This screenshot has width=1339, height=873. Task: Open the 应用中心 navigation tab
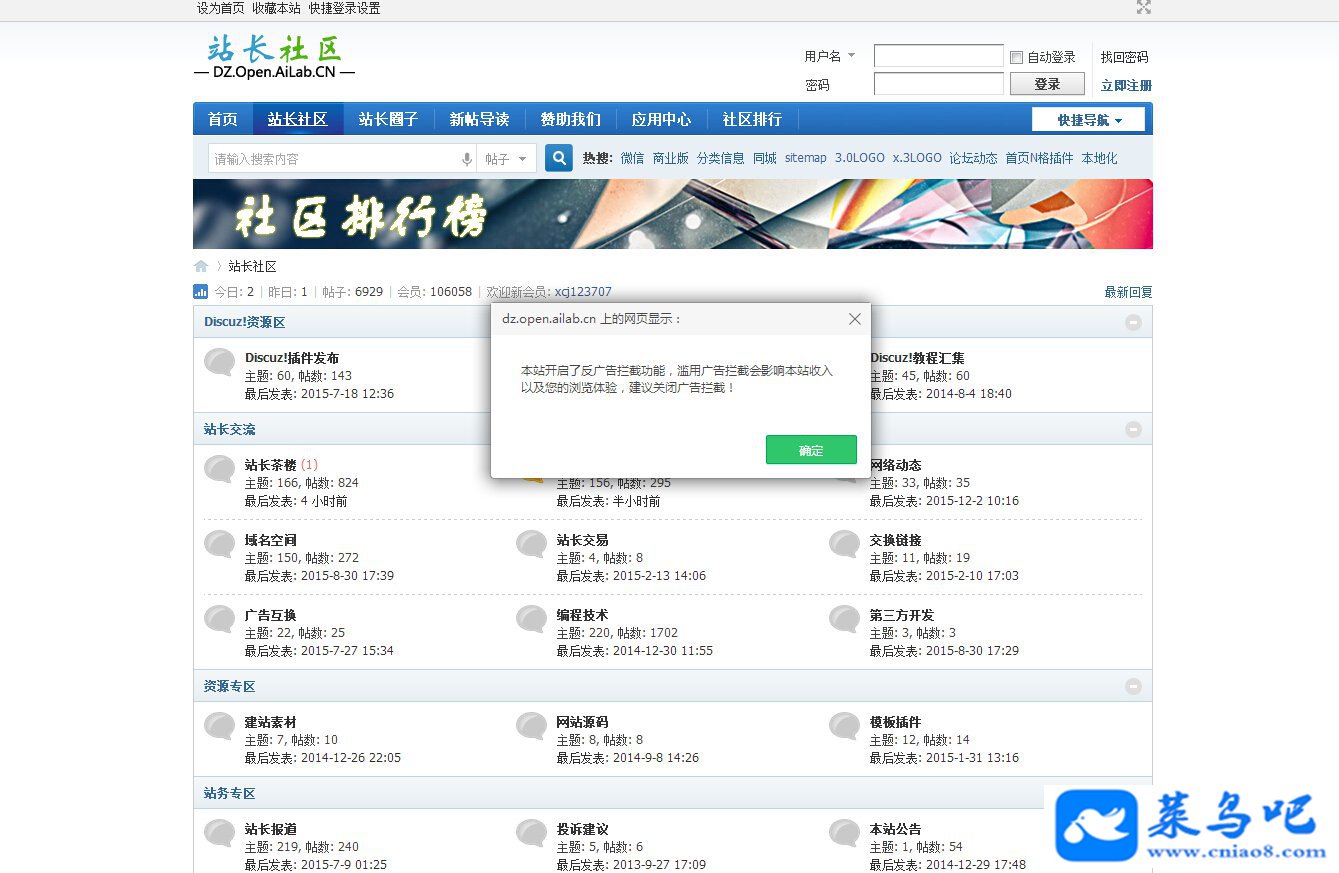661,119
